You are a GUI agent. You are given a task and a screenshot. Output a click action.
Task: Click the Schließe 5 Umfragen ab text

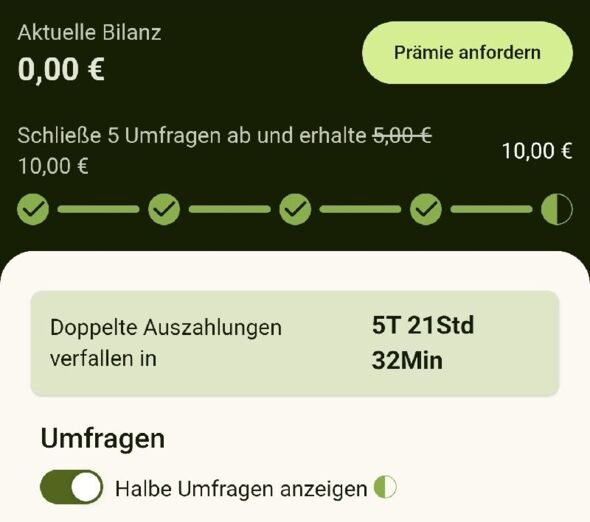[134, 136]
